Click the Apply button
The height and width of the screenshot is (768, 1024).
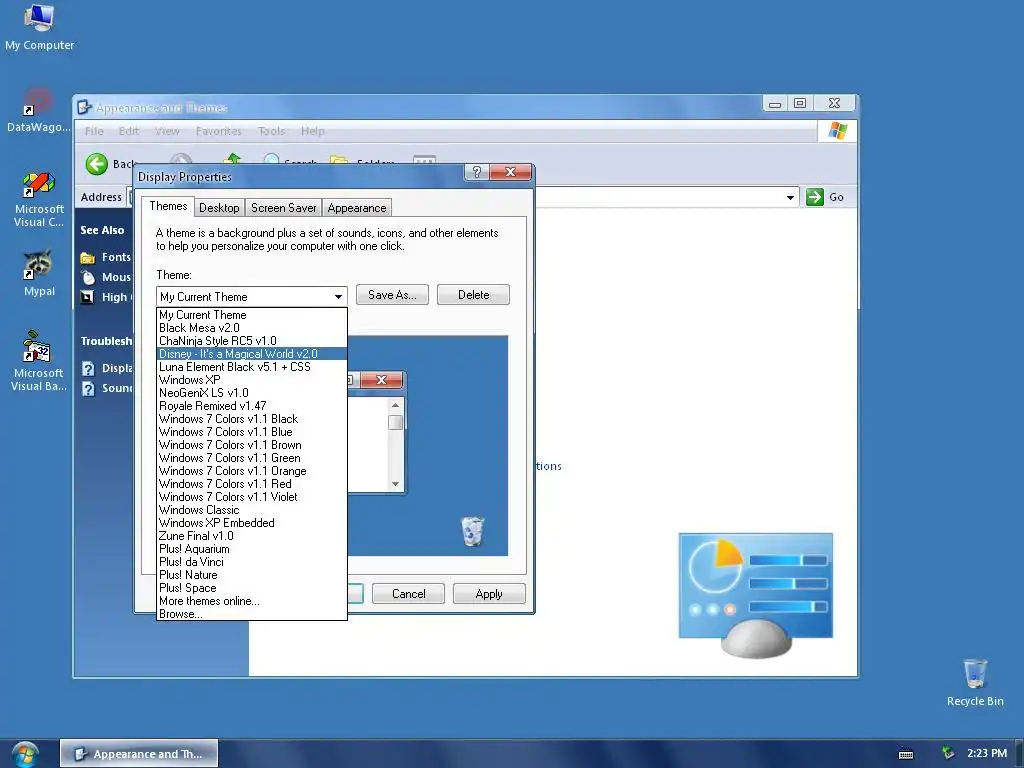[x=489, y=594]
